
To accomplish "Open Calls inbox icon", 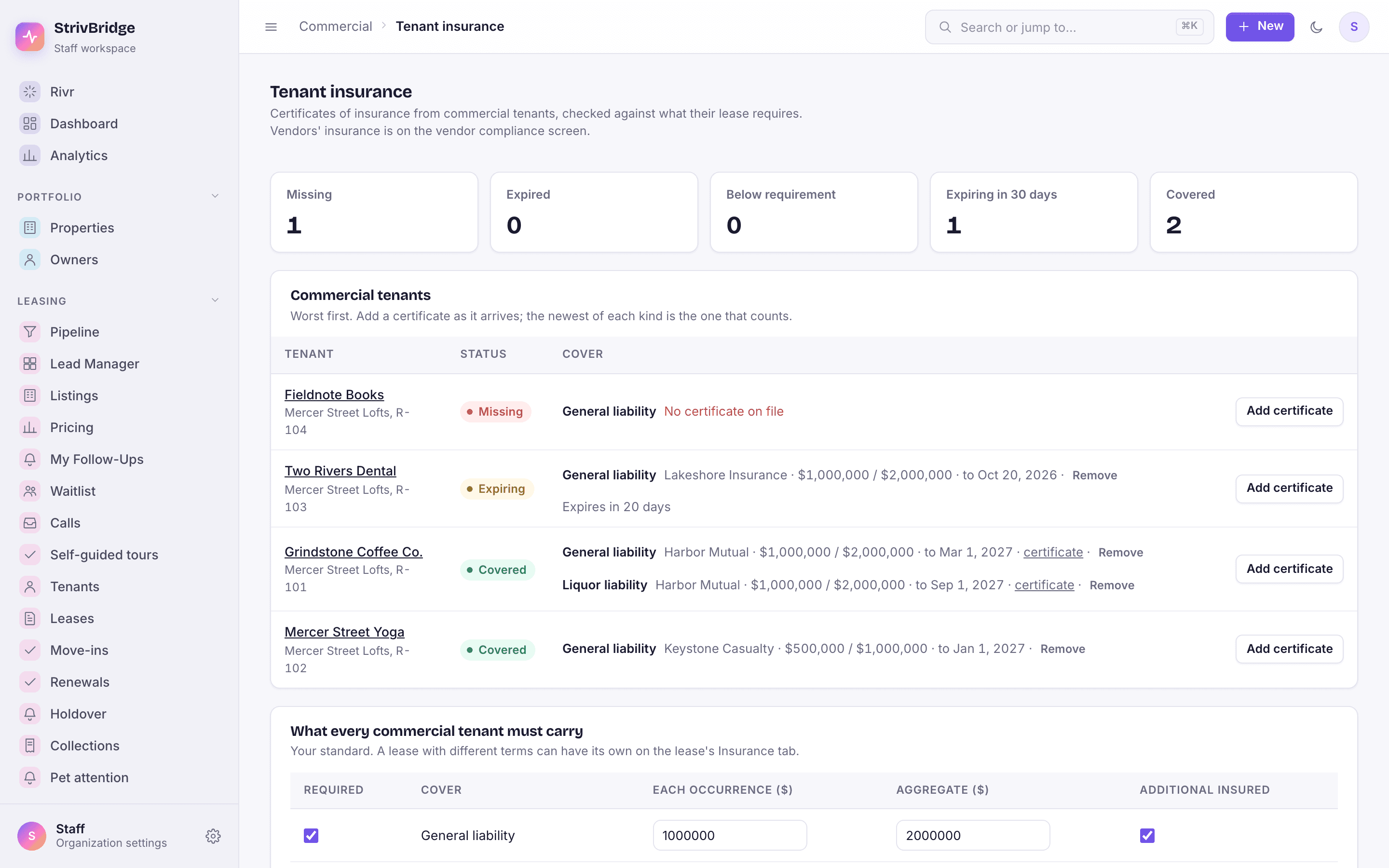I will (30, 523).
